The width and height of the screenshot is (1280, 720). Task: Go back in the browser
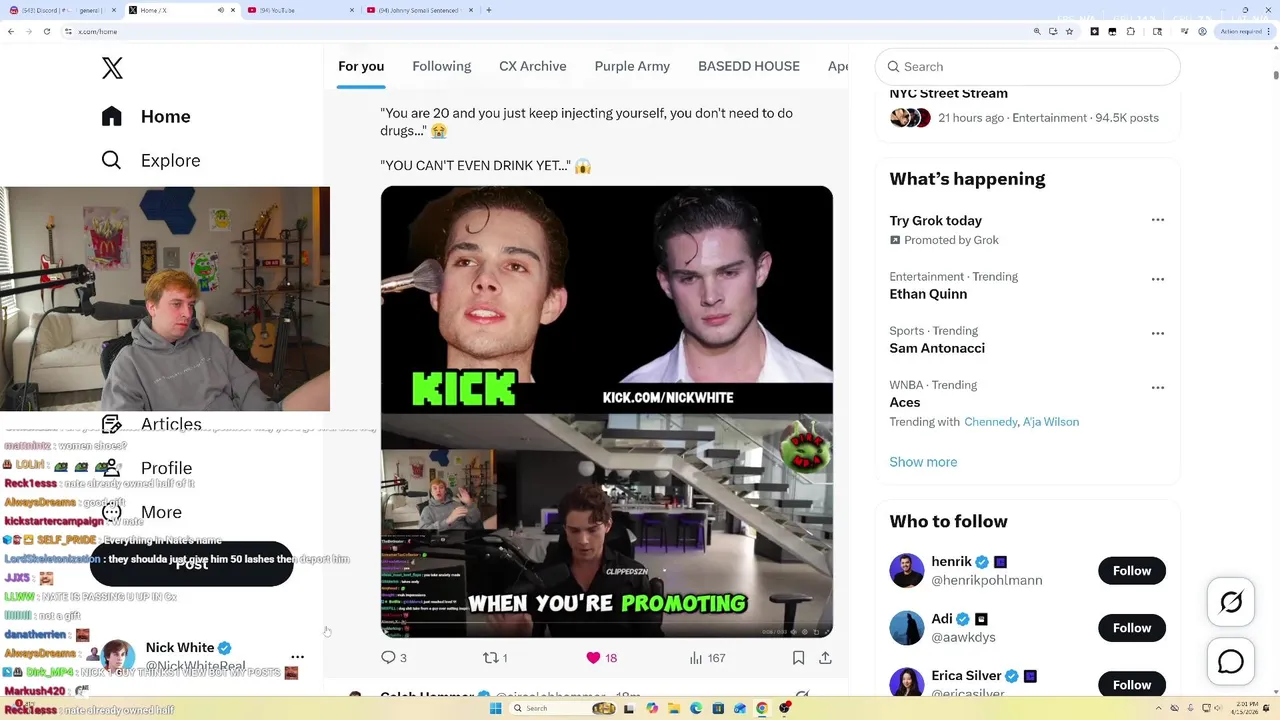[11, 31]
